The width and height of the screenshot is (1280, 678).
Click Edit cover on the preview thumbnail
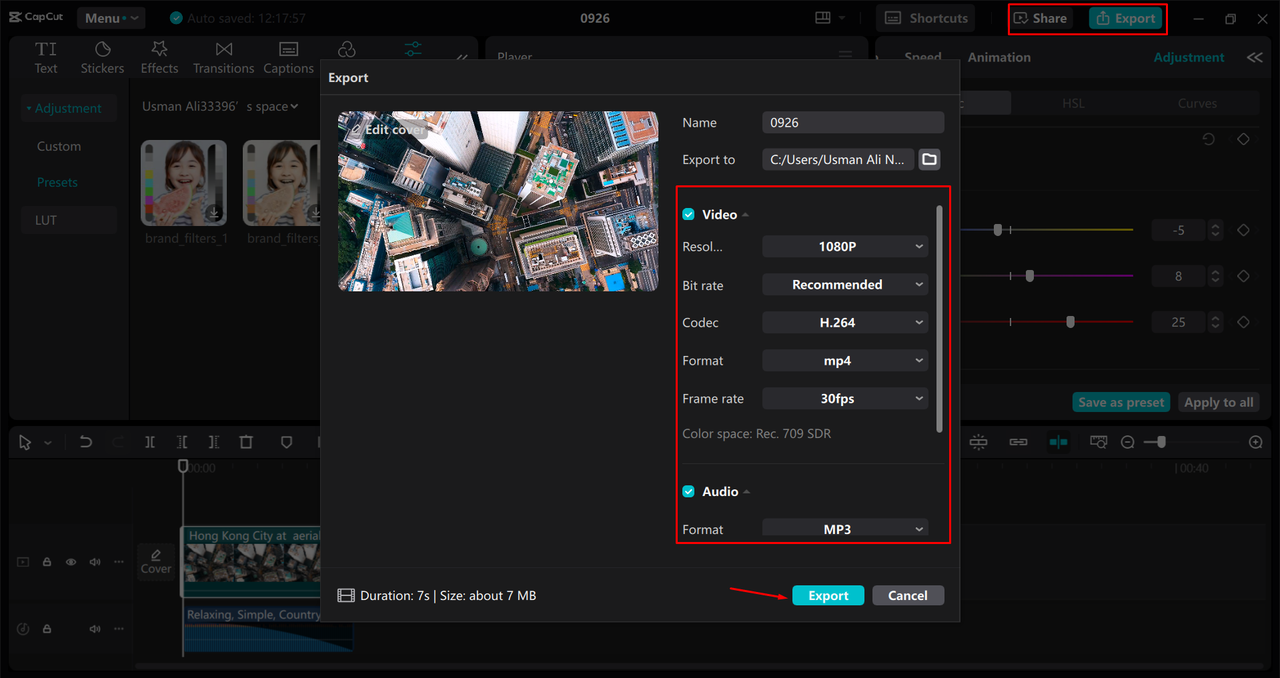(386, 130)
